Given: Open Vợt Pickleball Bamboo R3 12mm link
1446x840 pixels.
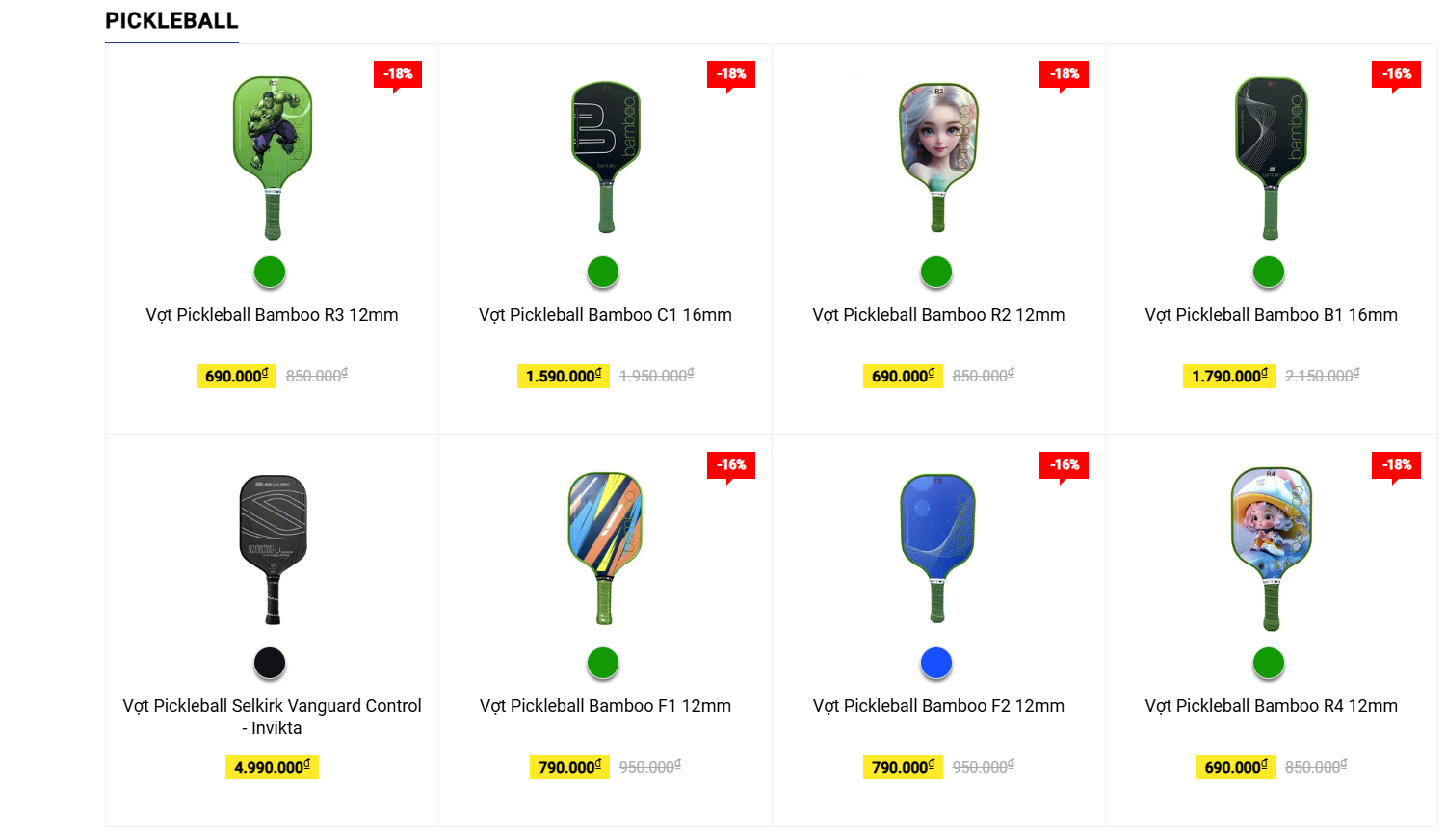Looking at the screenshot, I should (x=272, y=315).
